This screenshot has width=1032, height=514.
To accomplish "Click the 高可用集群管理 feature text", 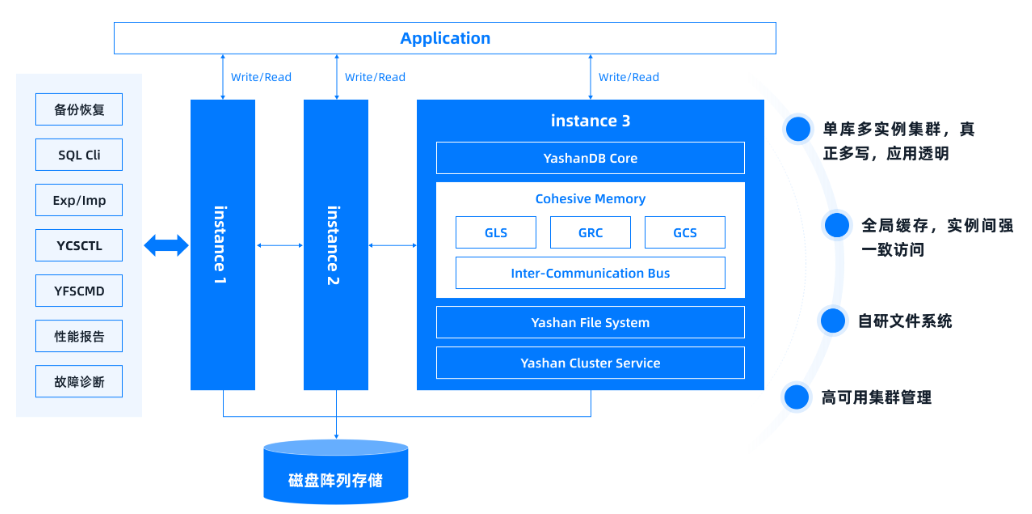I will coord(877,398).
